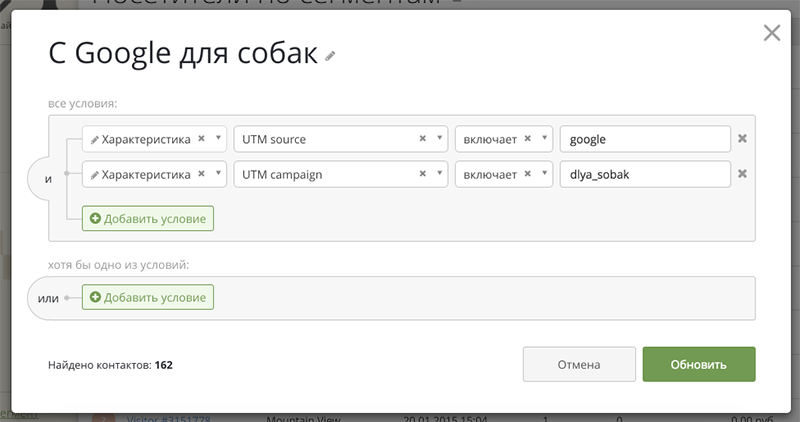Add condition in all-conditions group
Screen dimensions: 800x422
pyautogui.click(x=148, y=218)
